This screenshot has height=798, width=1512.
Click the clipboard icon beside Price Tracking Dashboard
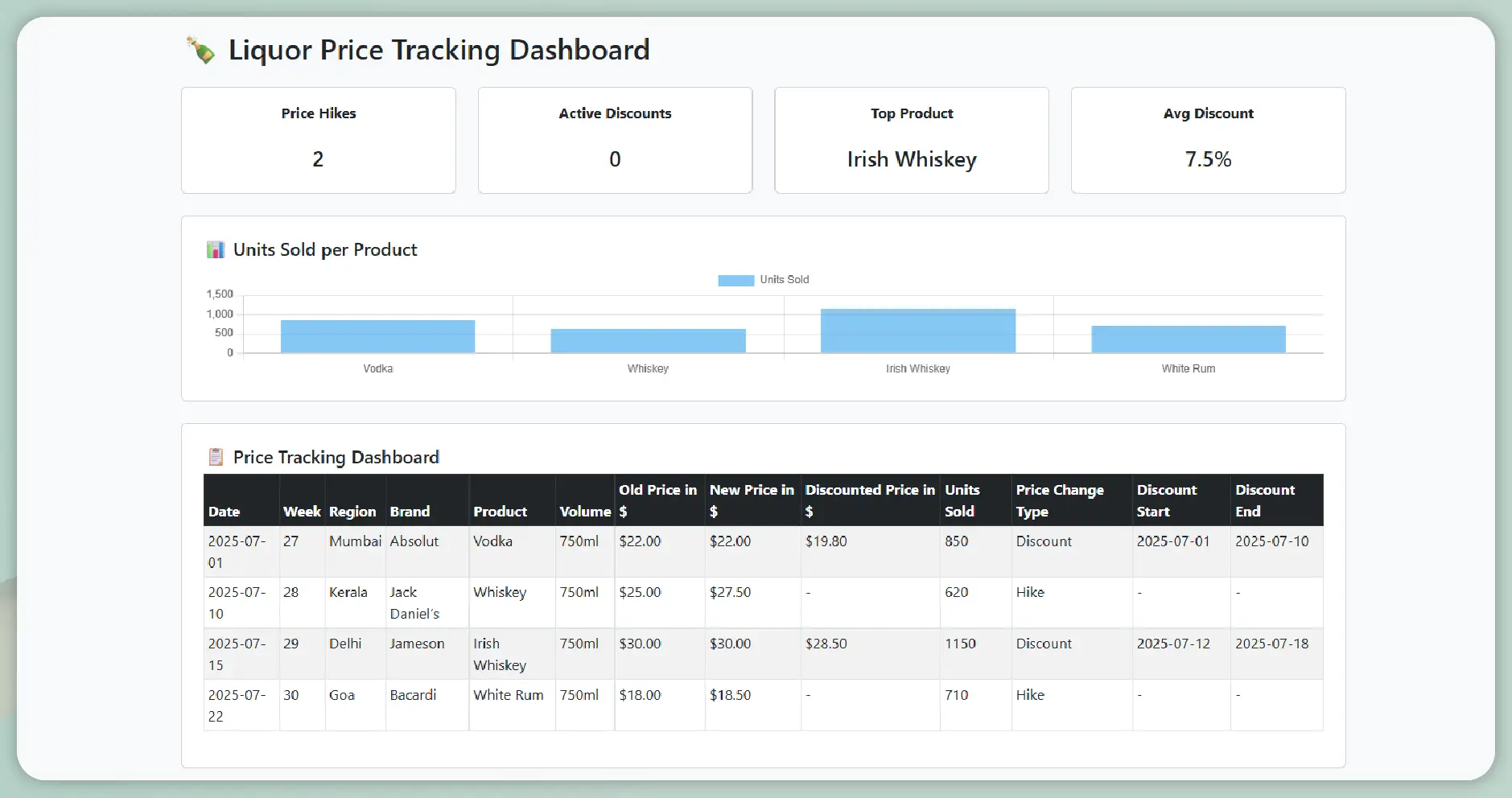[216, 457]
